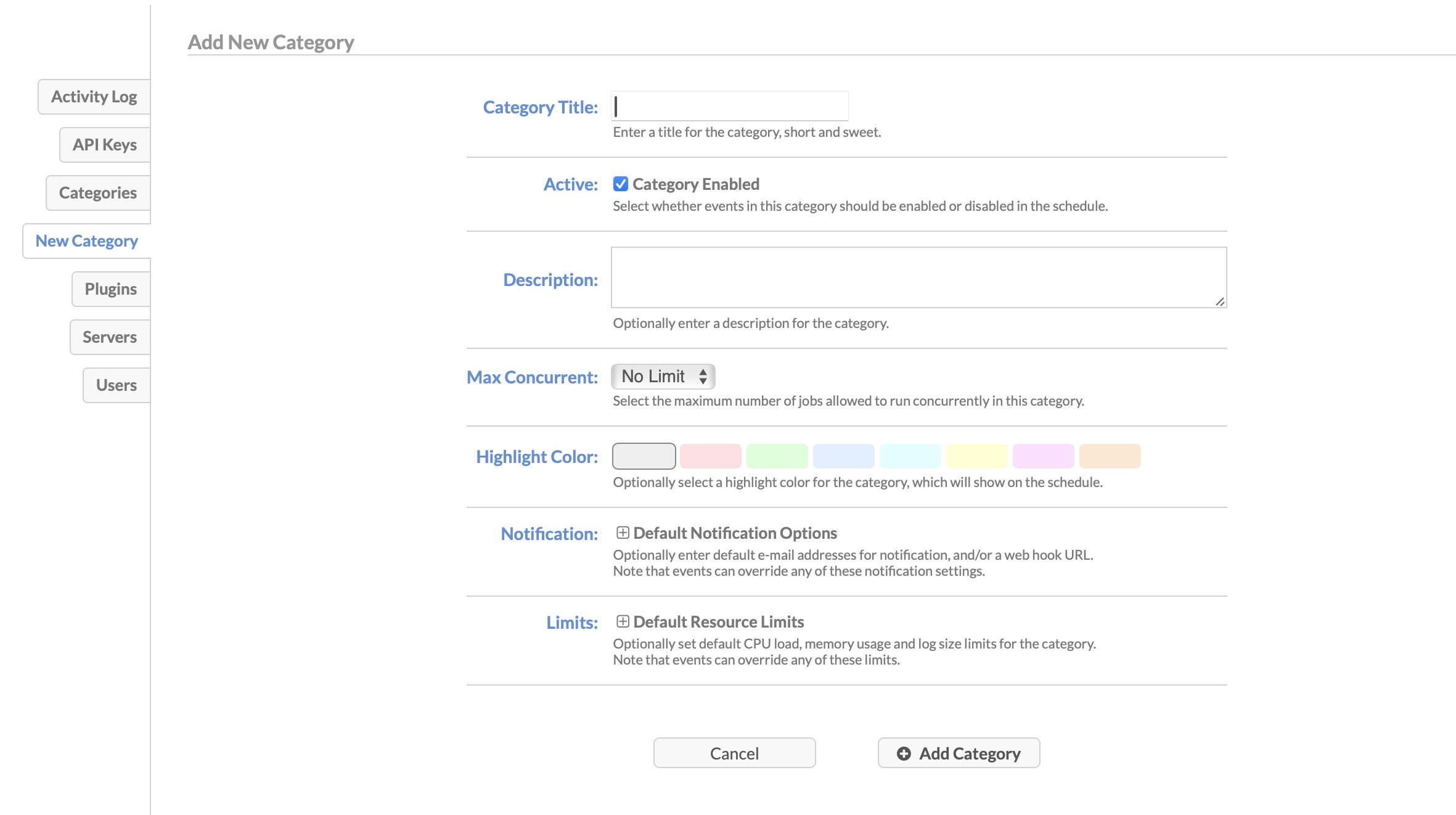Click the Add Category button
The width and height of the screenshot is (1456, 815).
coord(959,753)
